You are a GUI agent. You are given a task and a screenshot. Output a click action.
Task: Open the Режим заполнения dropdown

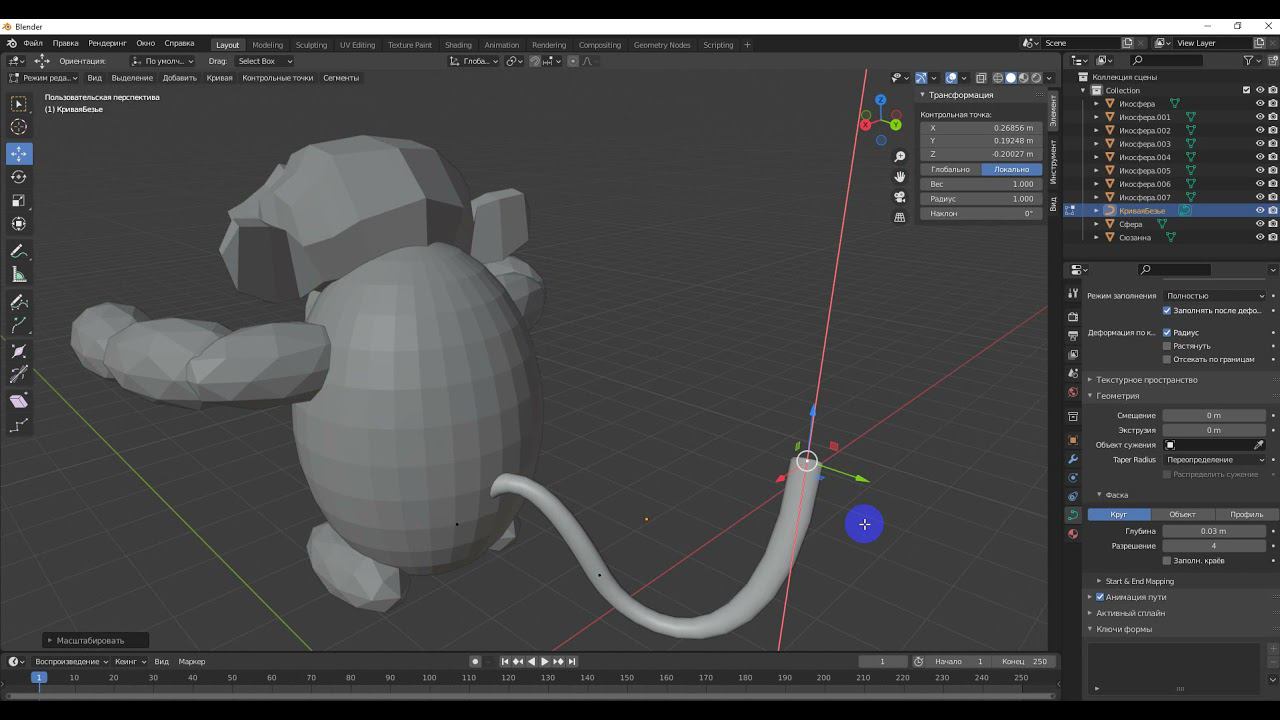click(x=1214, y=296)
